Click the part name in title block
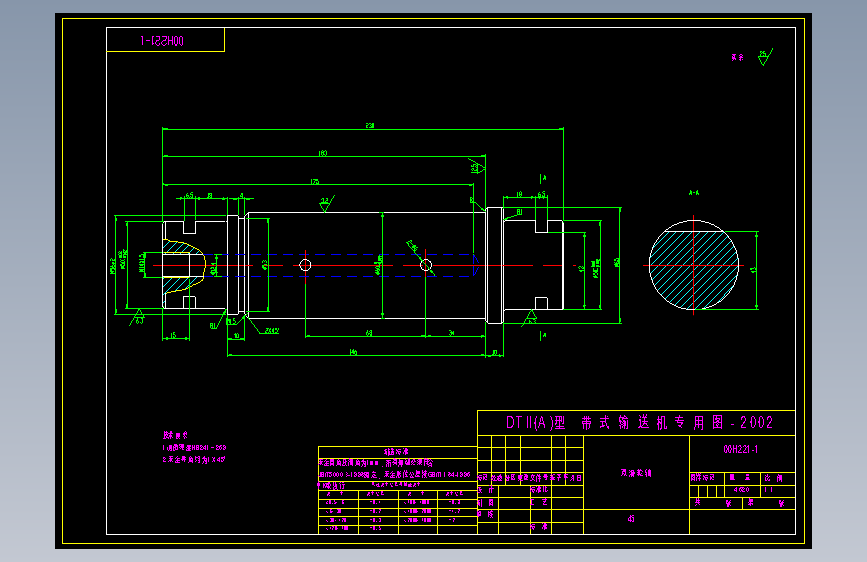 636,473
